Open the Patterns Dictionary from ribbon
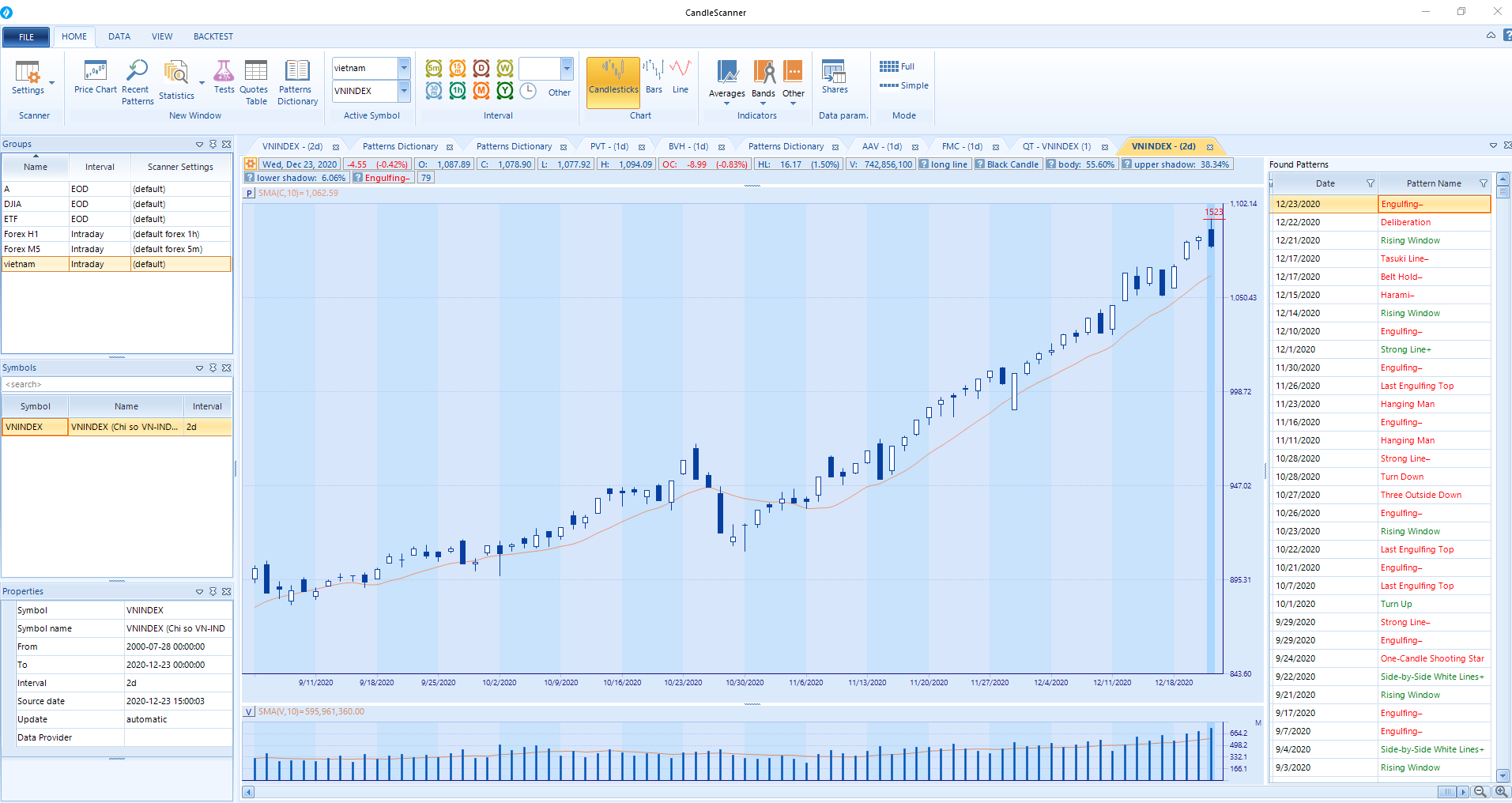Viewport: 1512px width, 803px height. [297, 81]
